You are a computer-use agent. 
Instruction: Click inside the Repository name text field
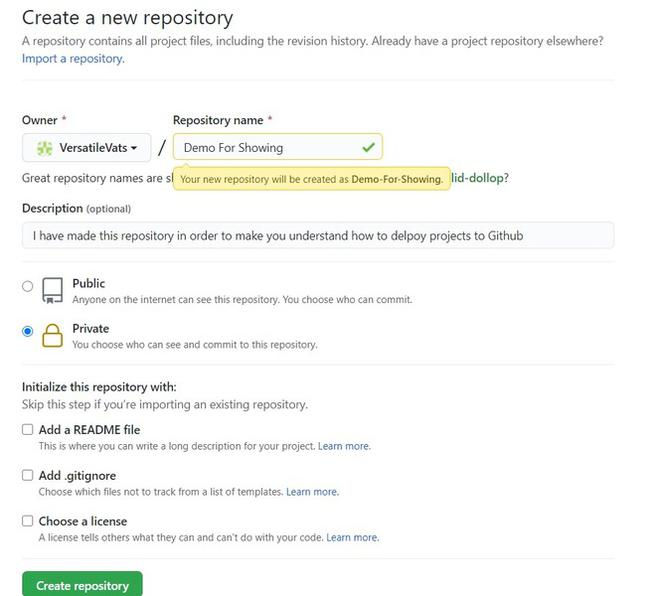click(265, 148)
